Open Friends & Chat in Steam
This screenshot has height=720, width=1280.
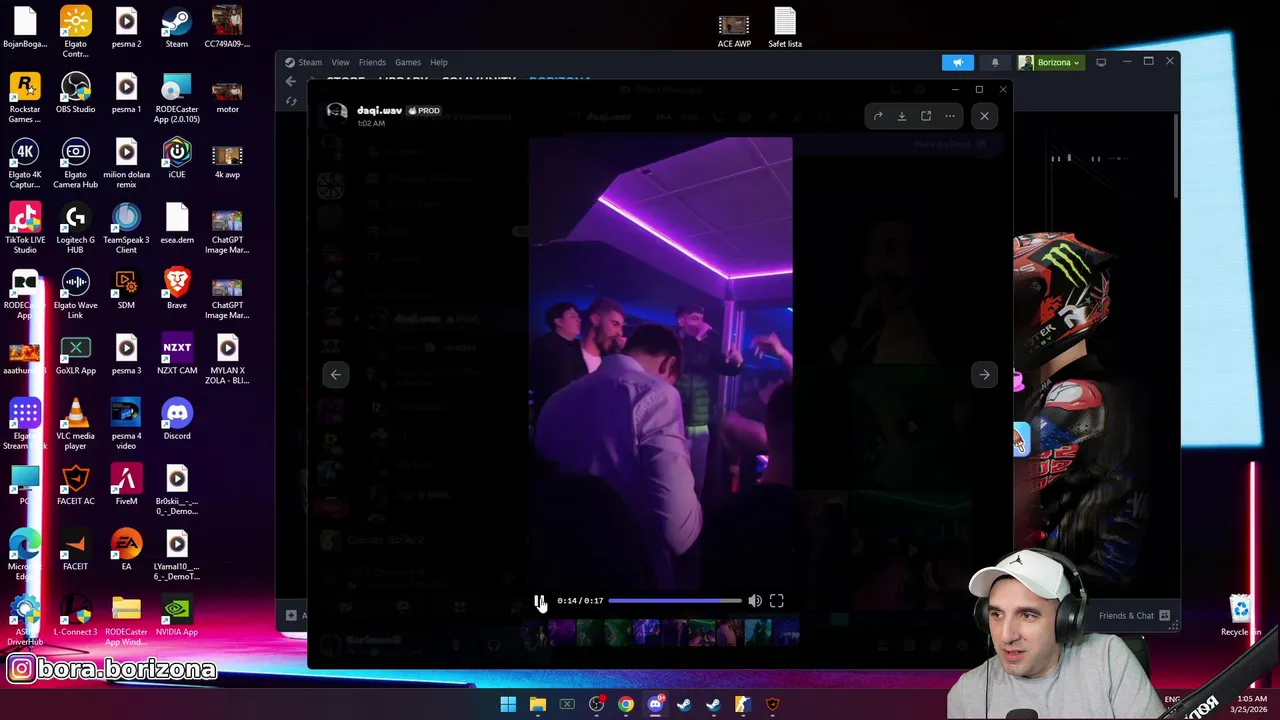tap(1134, 616)
